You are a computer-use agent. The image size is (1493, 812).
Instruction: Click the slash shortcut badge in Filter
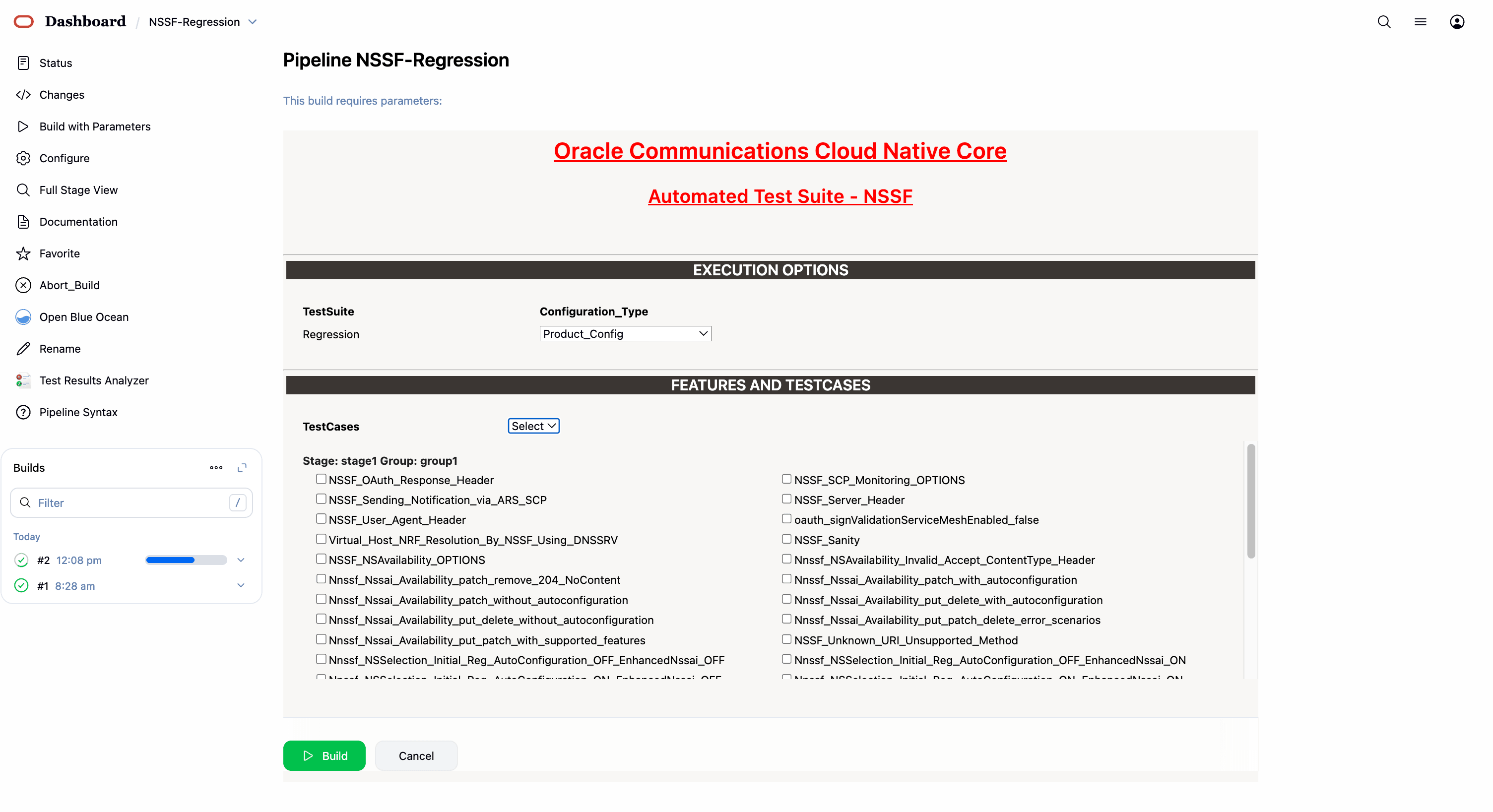coord(238,502)
